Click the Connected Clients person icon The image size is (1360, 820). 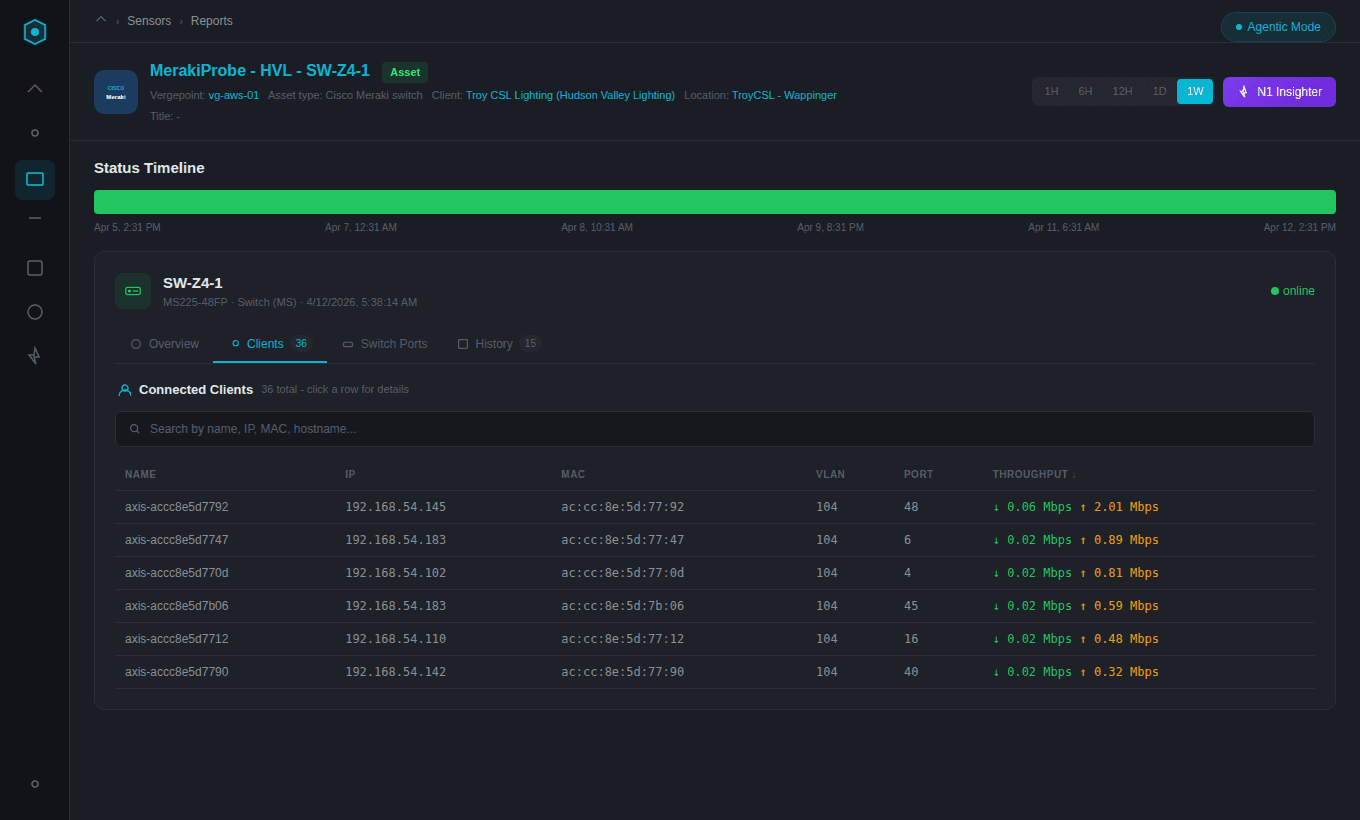[125, 390]
